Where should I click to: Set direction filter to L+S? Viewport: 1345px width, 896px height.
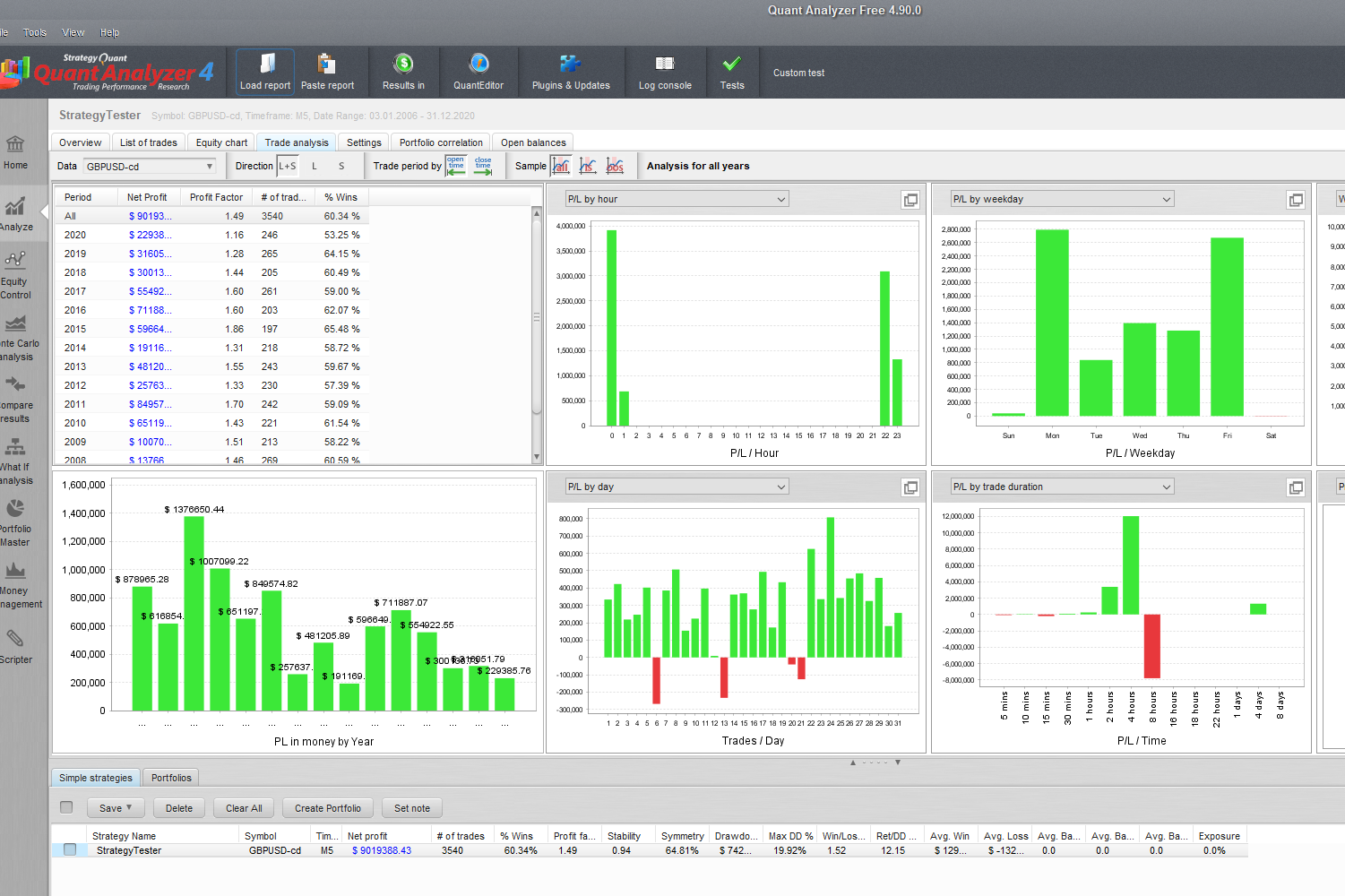point(288,166)
